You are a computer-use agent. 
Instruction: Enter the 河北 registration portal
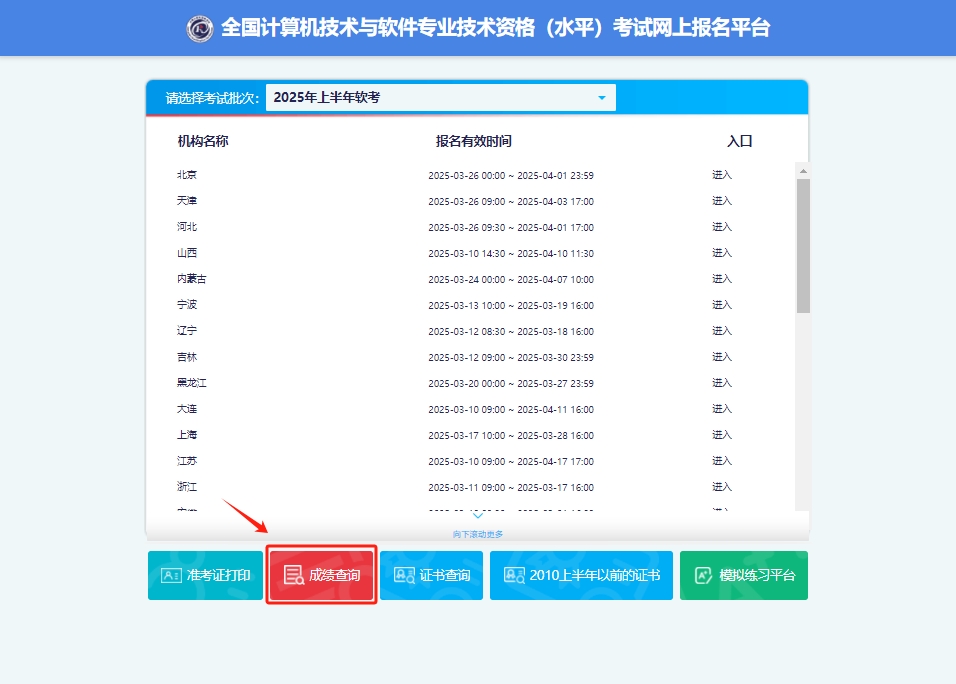pyautogui.click(x=722, y=227)
